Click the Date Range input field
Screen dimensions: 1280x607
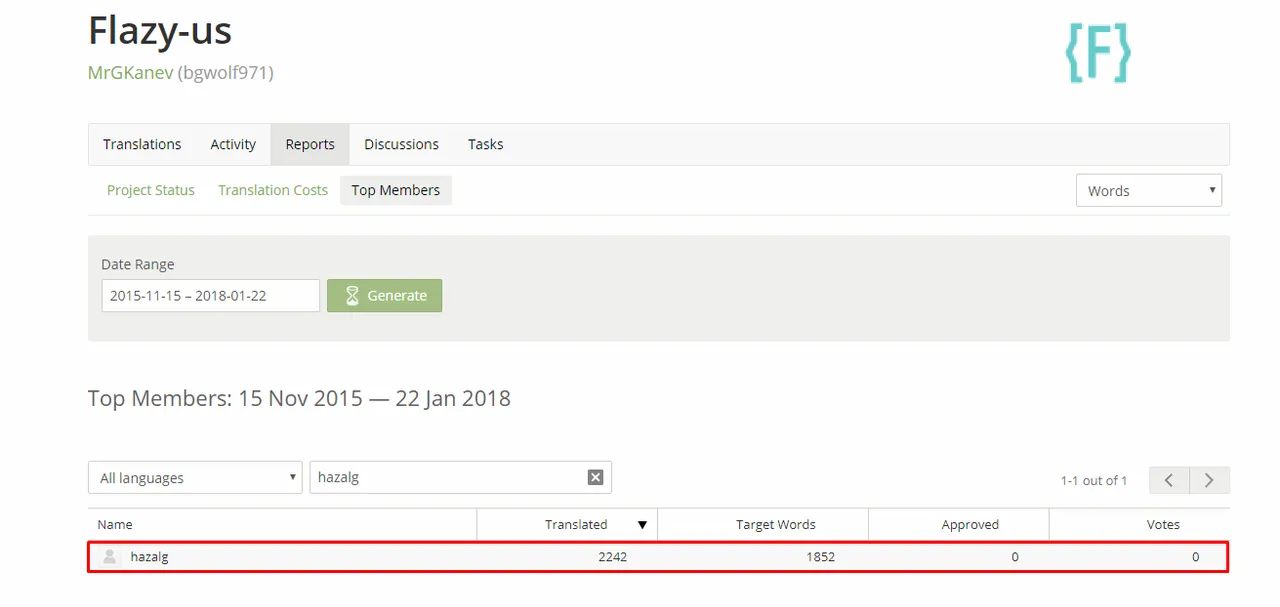point(210,295)
